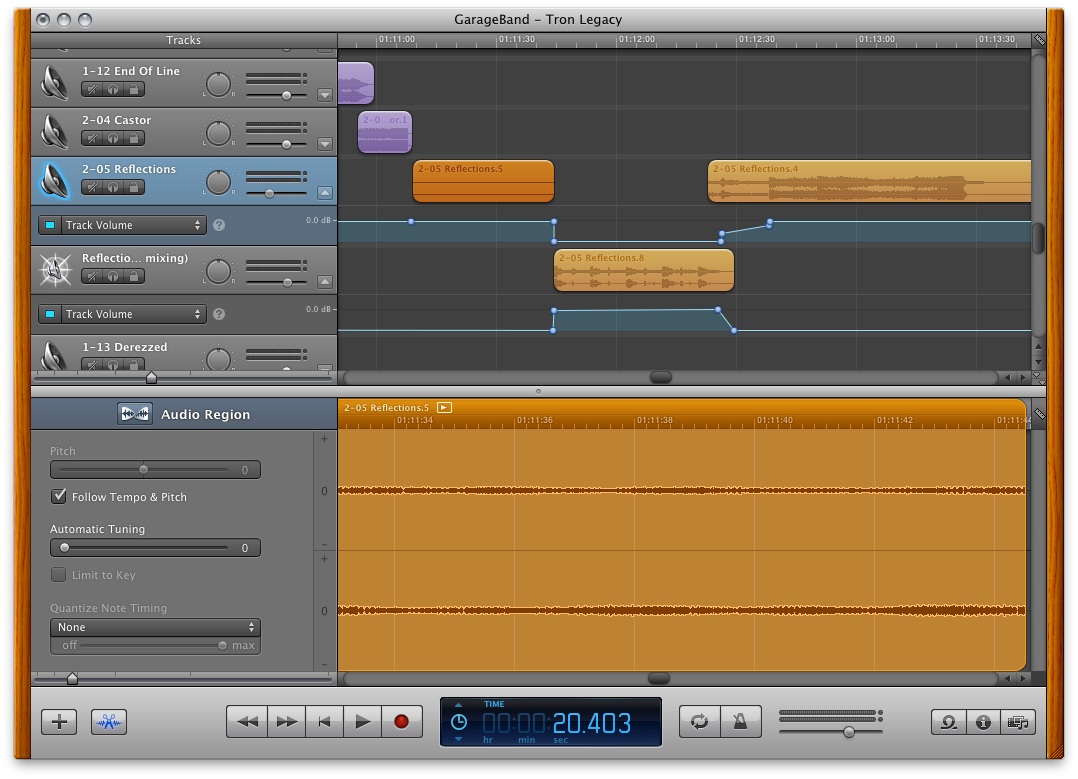The width and height of the screenshot is (1078, 779).
Task: Click the pan knob of Reflectio... mixing) track
Action: (x=219, y=272)
